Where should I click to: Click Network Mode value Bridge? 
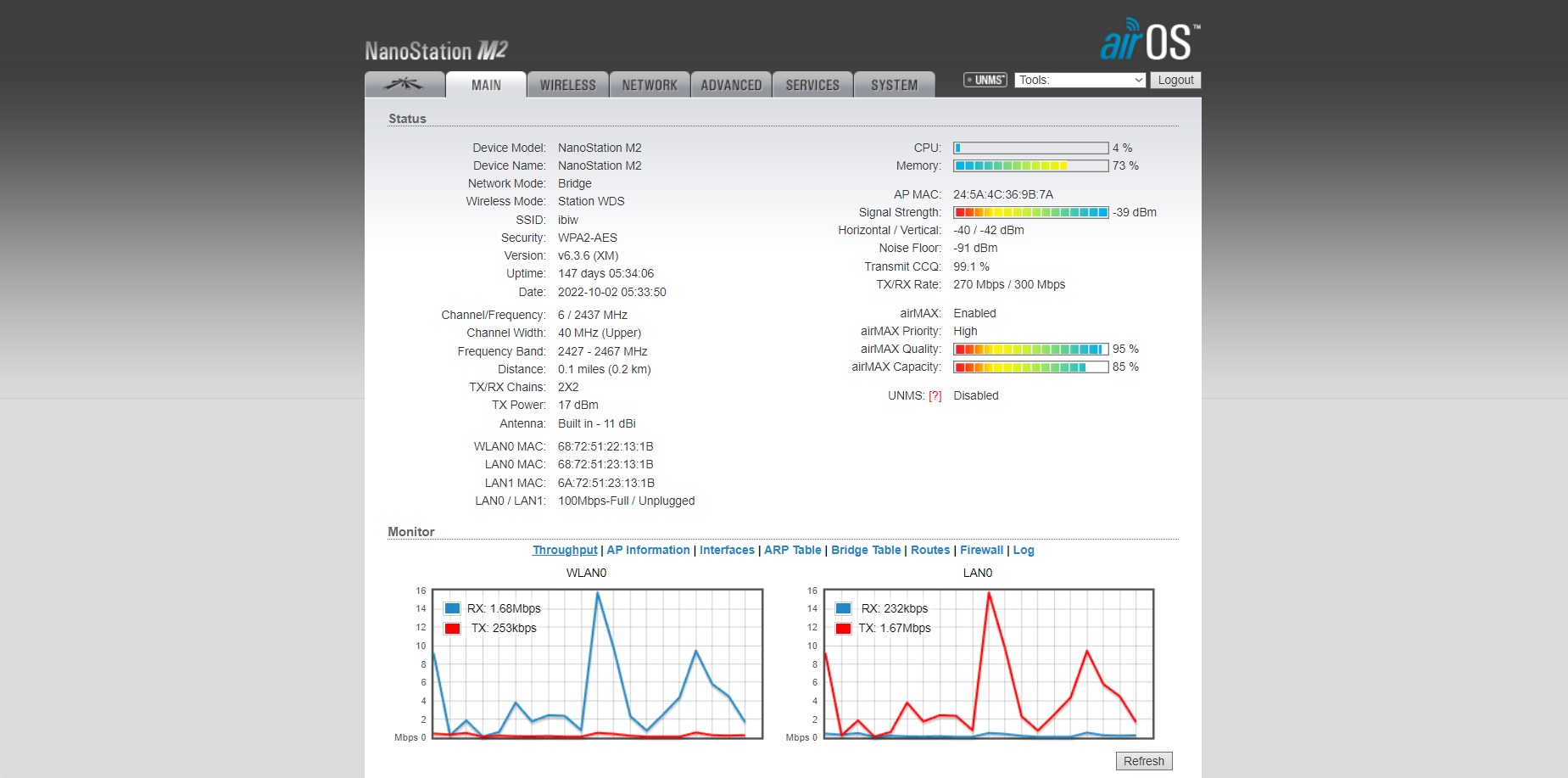click(574, 183)
